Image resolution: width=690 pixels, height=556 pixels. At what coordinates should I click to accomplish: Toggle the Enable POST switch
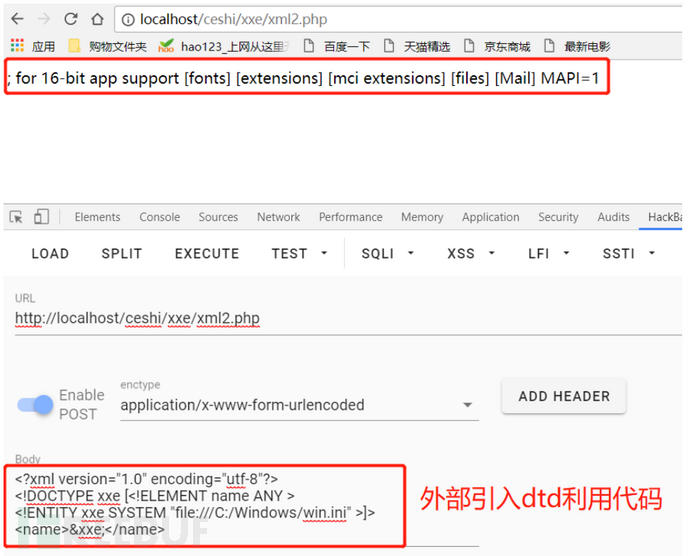tap(35, 405)
